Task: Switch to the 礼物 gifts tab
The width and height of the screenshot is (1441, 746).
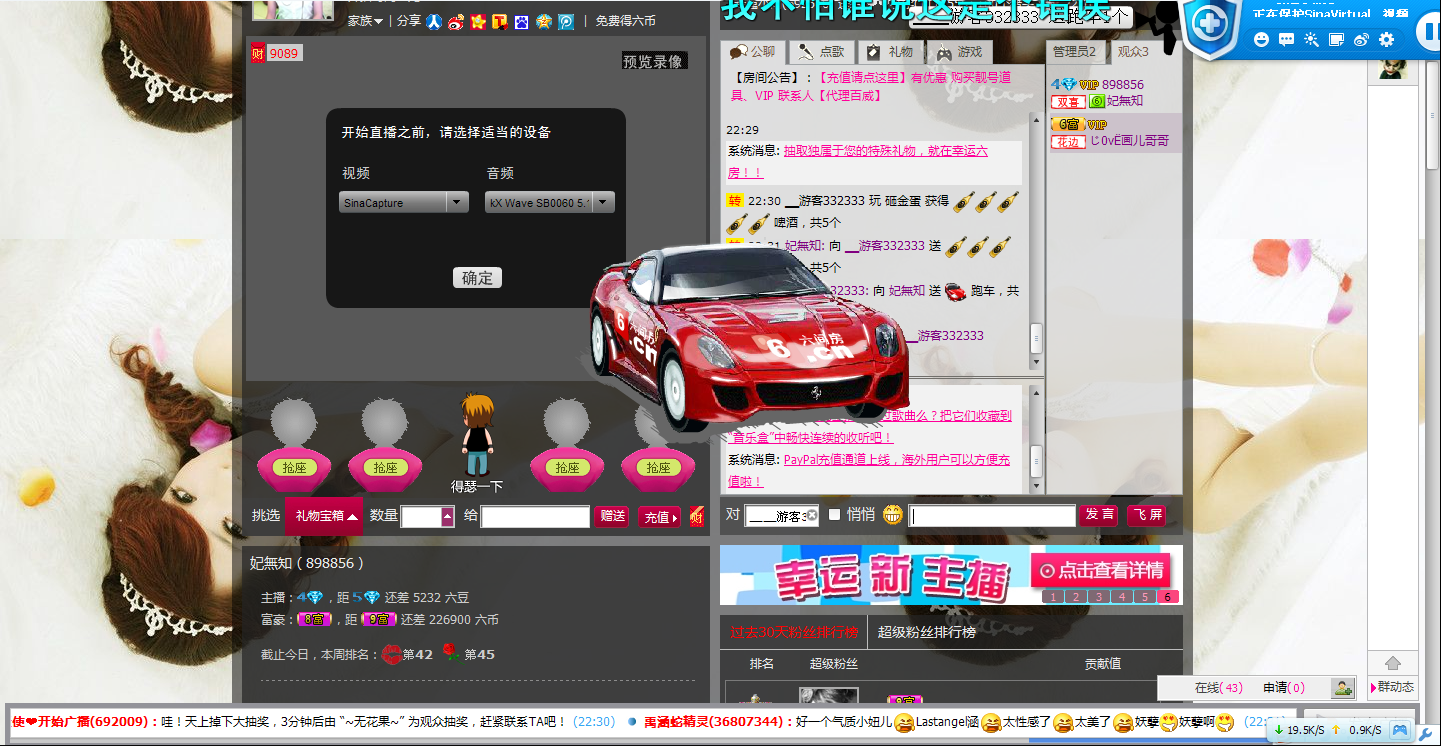Action: point(889,52)
